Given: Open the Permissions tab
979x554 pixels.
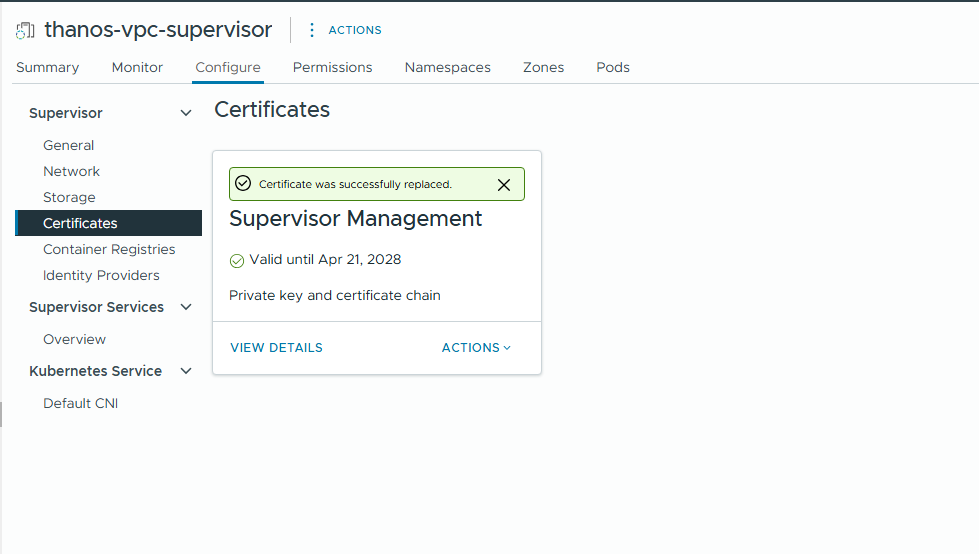Looking at the screenshot, I should tap(332, 67).
